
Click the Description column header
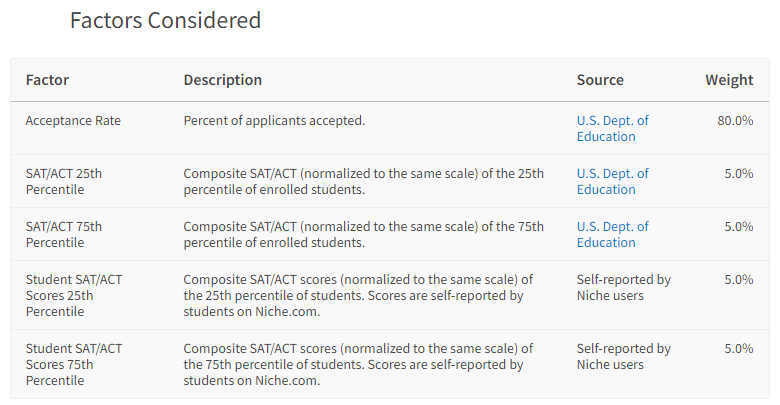coord(222,80)
